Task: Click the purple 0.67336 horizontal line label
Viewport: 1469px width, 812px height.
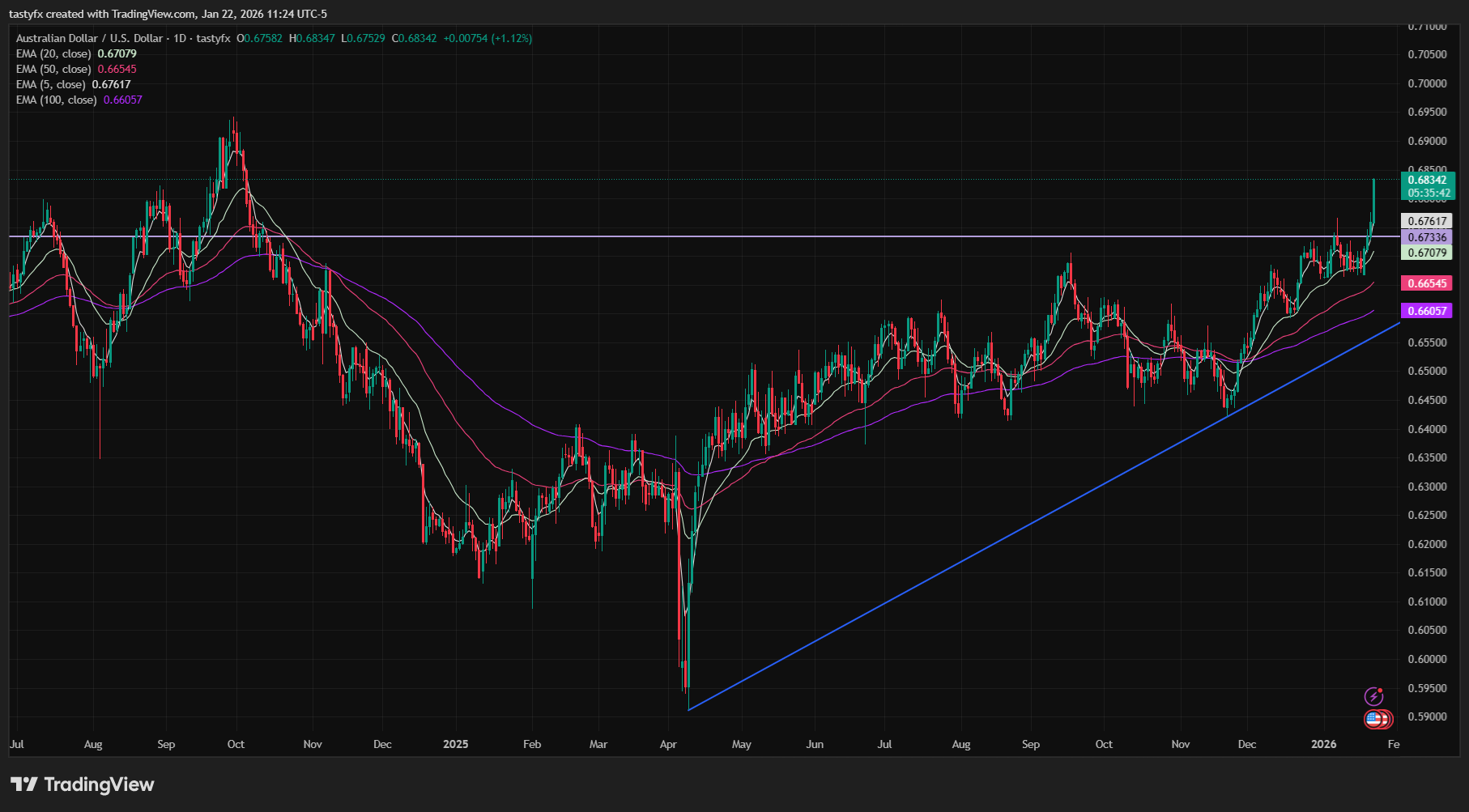Action: coord(1428,238)
